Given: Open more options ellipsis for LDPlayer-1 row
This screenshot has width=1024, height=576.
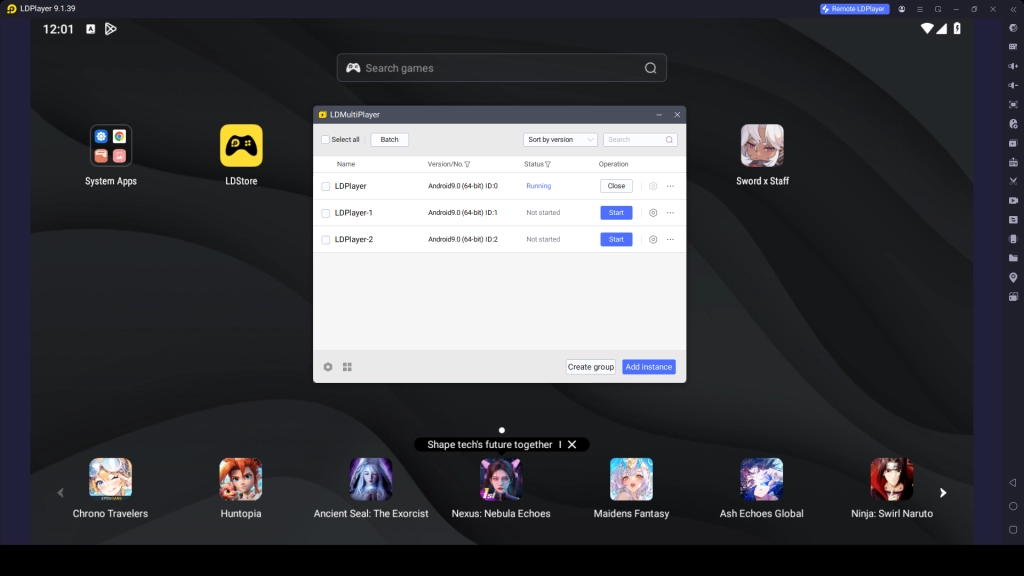Looking at the screenshot, I should pyautogui.click(x=671, y=213).
